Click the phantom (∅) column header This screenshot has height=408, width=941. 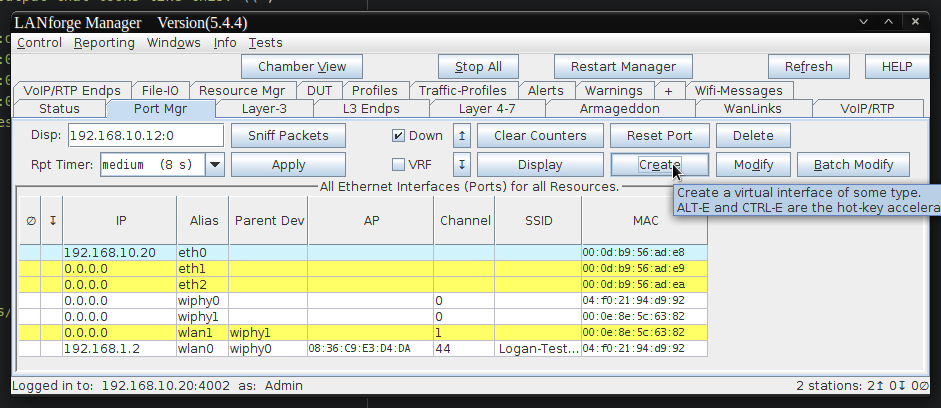tap(31, 221)
